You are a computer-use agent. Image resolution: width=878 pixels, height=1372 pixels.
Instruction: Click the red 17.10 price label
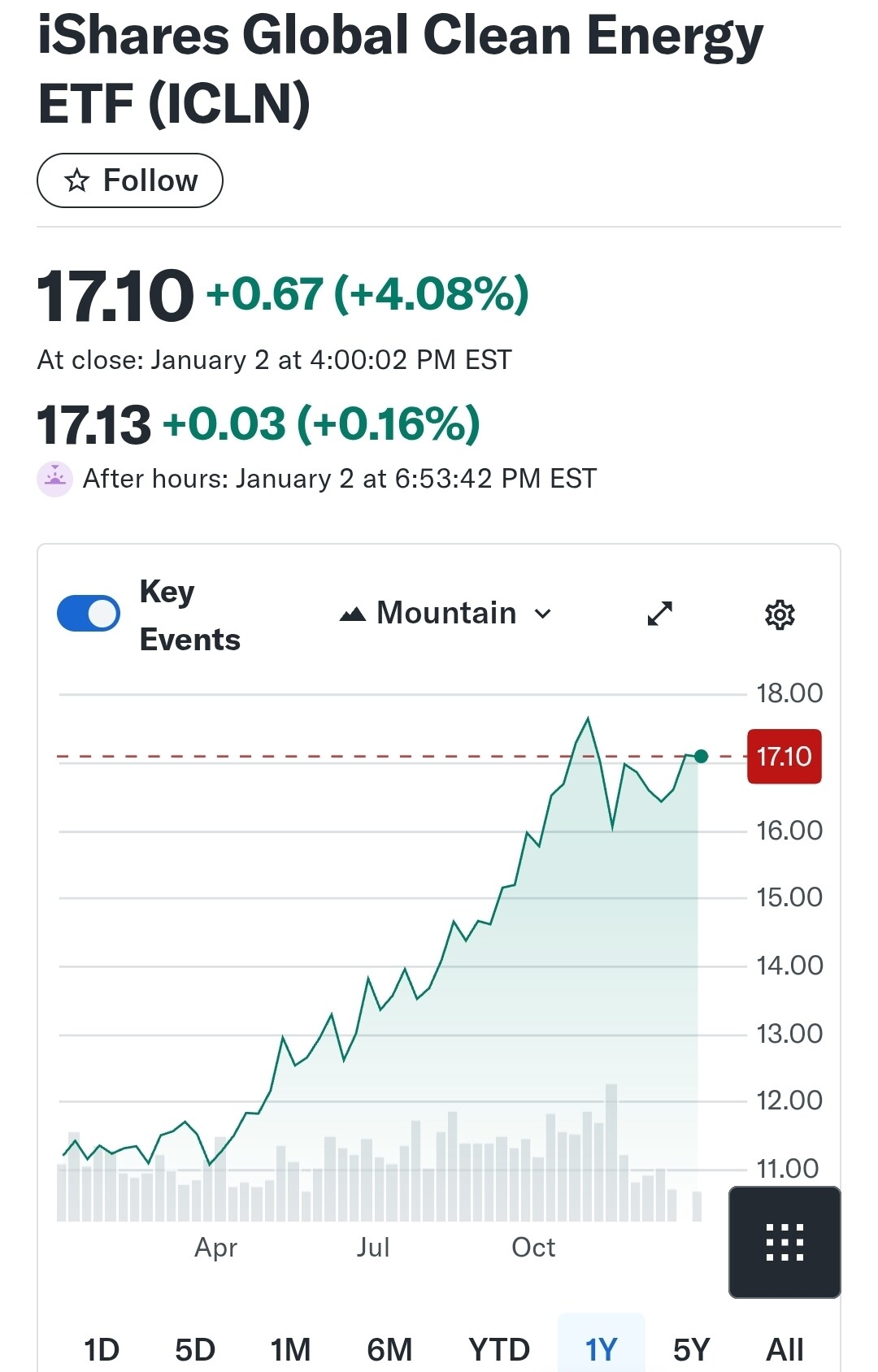coord(784,757)
